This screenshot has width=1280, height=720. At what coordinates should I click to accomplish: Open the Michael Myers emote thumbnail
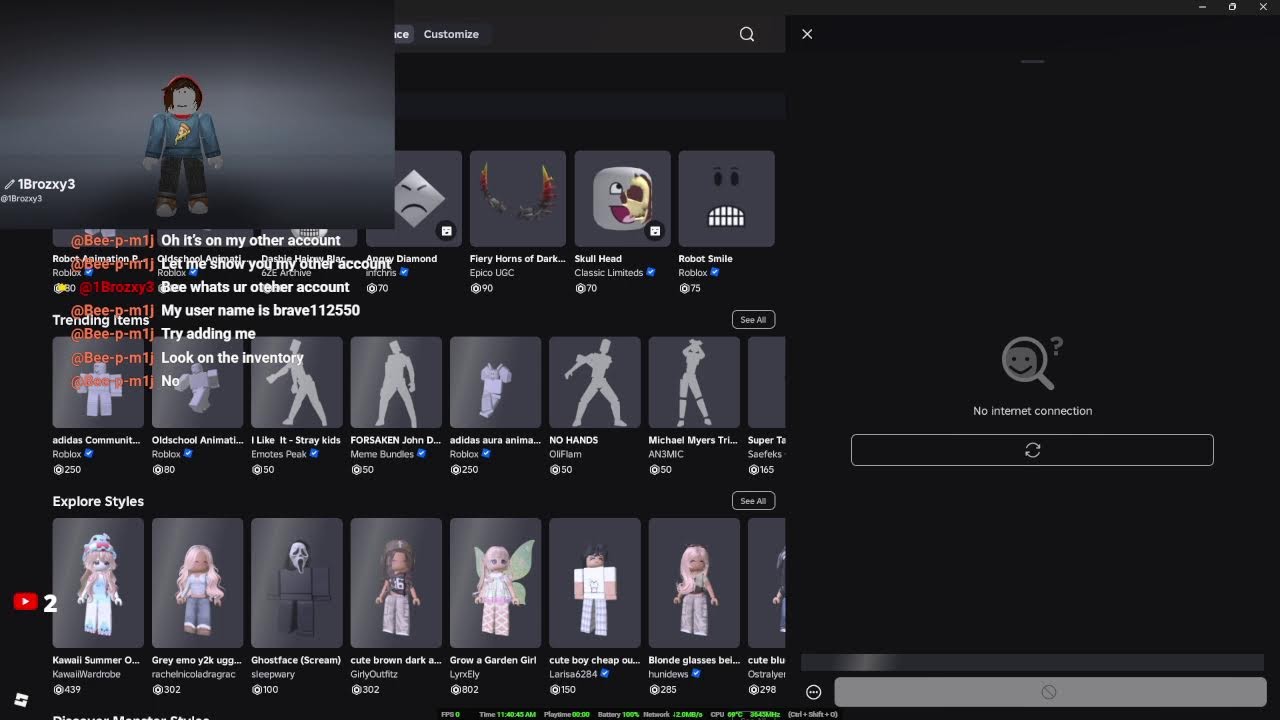pyautogui.click(x=694, y=382)
